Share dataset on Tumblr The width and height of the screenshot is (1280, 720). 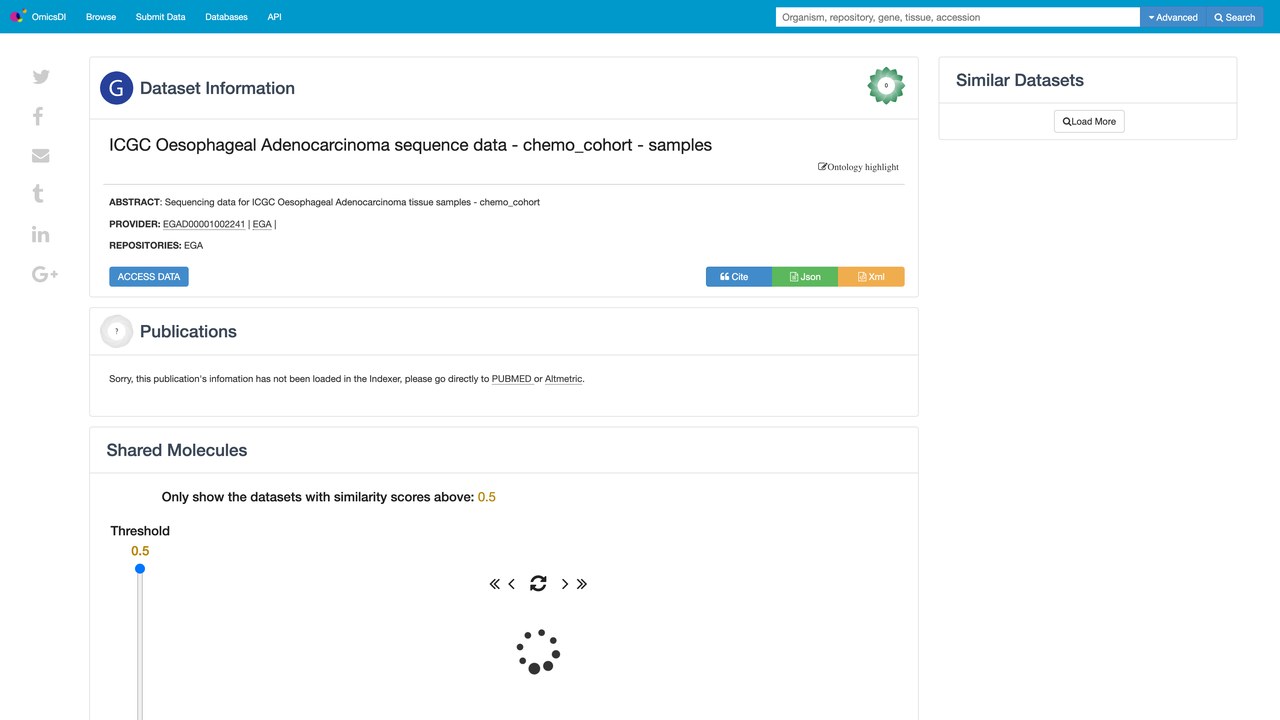pyautogui.click(x=38, y=194)
